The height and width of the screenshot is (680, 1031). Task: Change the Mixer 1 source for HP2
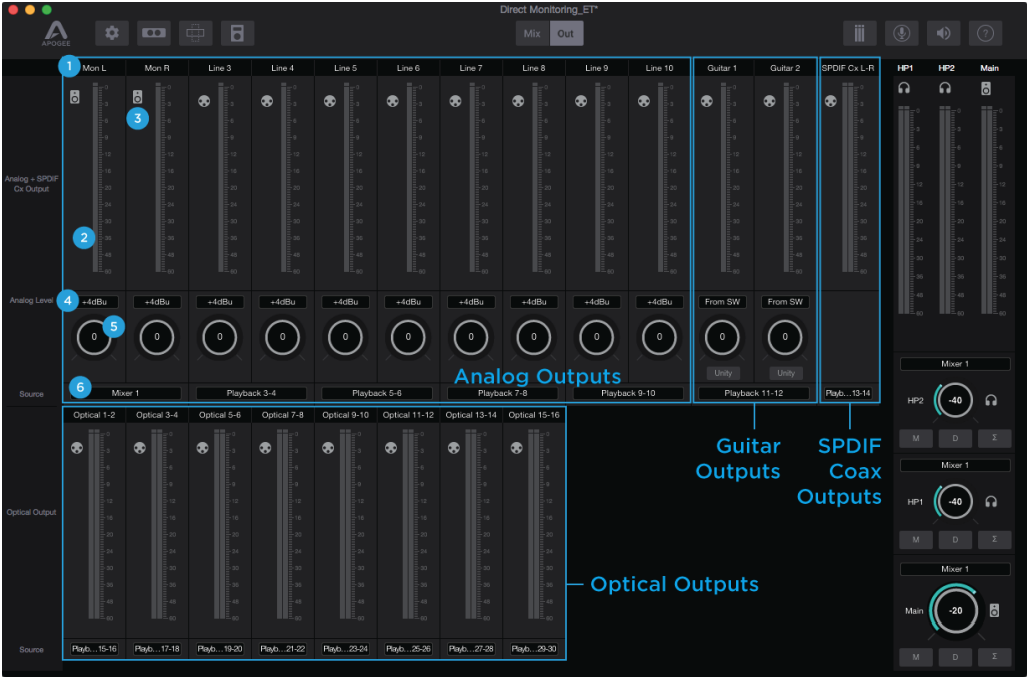[x=955, y=363]
